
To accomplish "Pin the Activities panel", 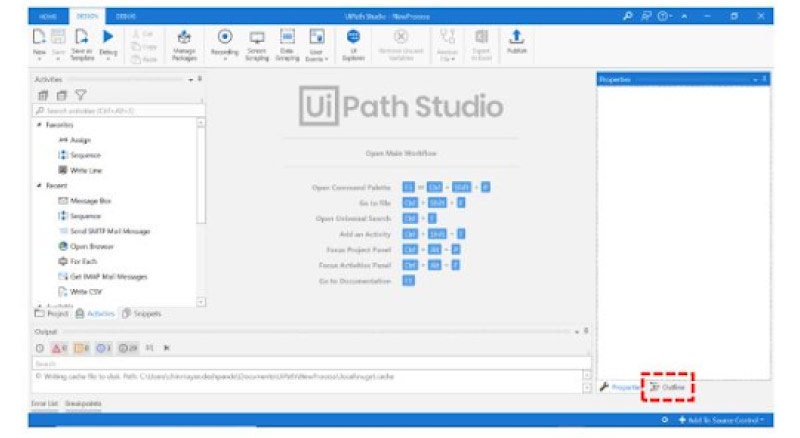I will click(199, 79).
